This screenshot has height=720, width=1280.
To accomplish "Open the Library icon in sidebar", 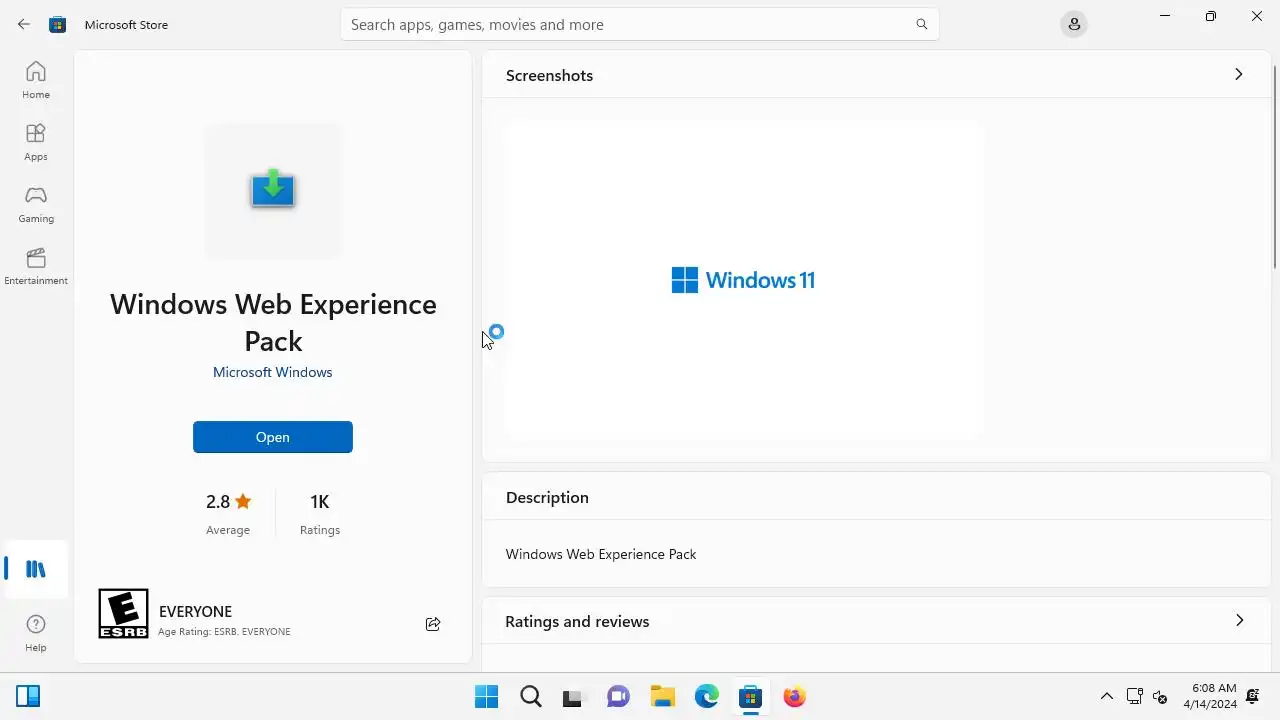I will tap(36, 569).
